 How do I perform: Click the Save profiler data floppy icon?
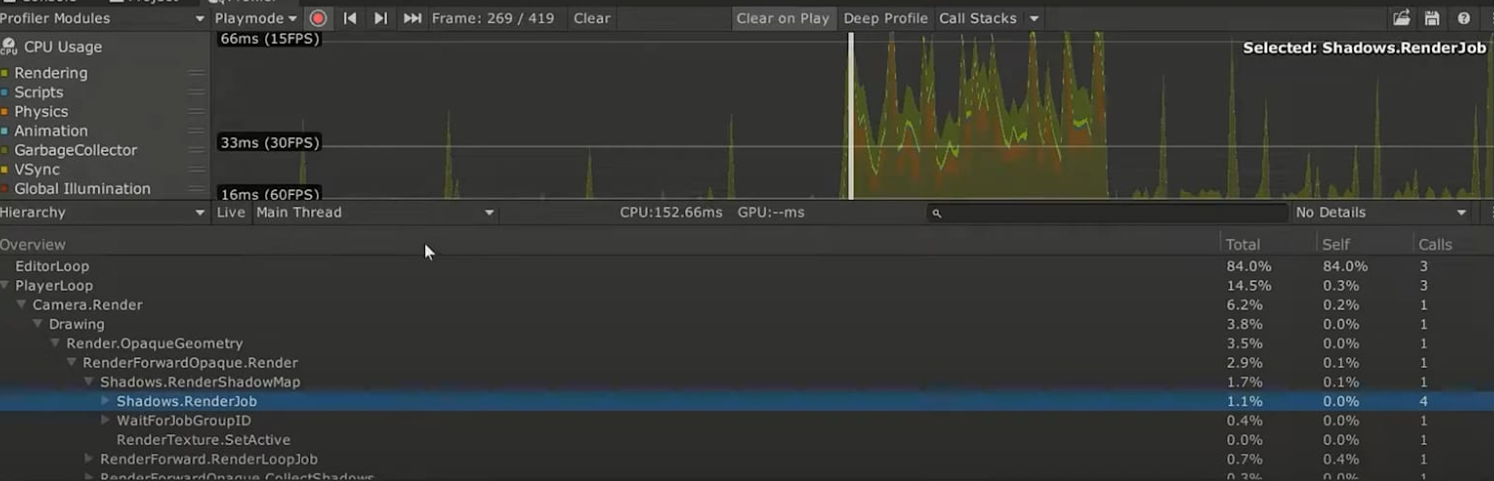[x=1432, y=18]
